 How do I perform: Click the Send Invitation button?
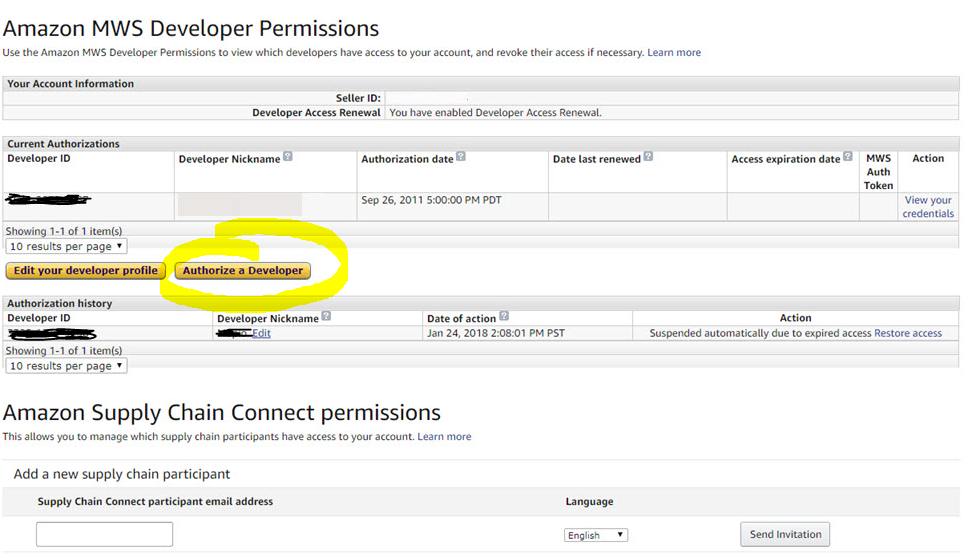click(x=785, y=534)
